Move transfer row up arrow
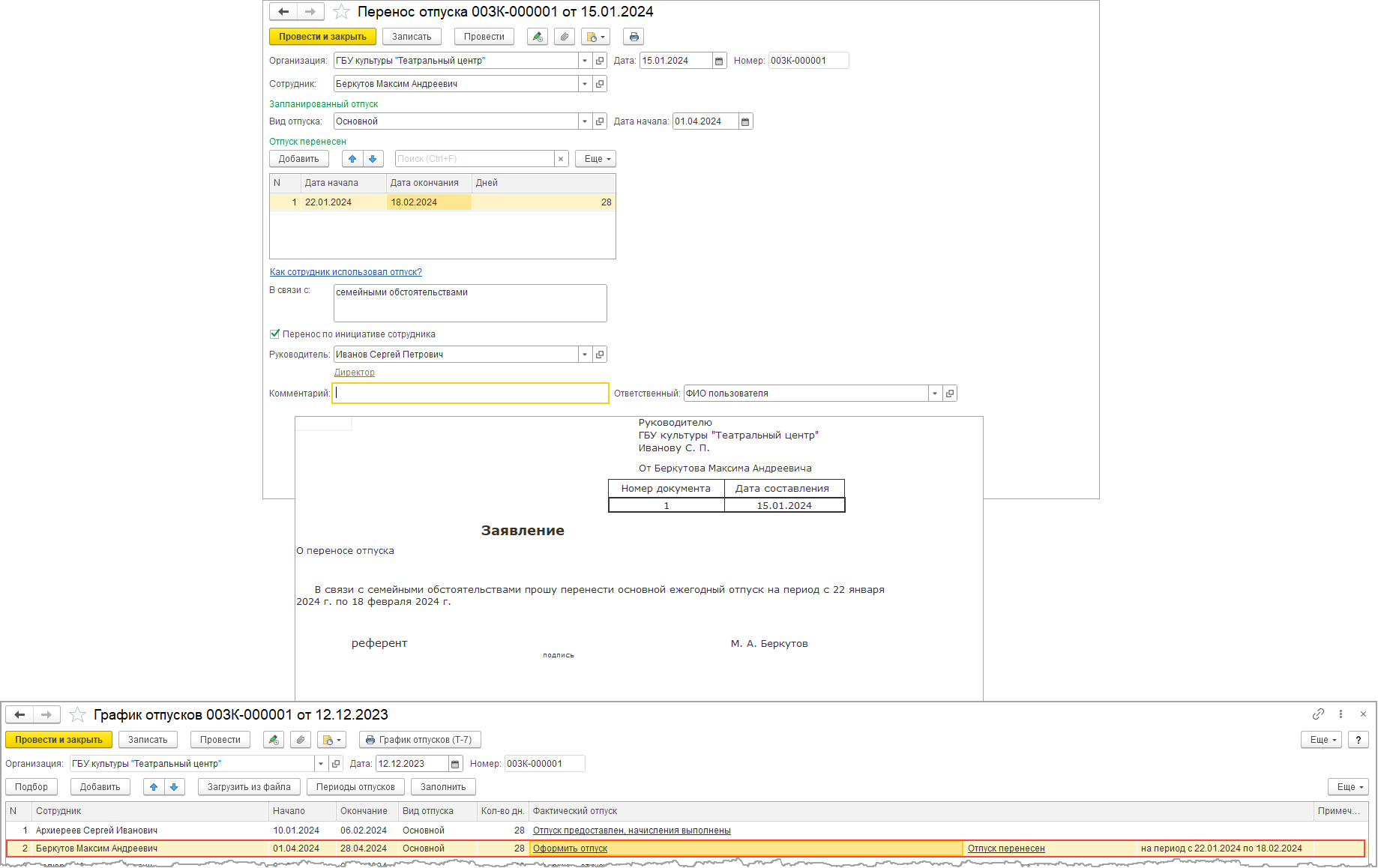This screenshot has width=1378, height=868. [352, 159]
